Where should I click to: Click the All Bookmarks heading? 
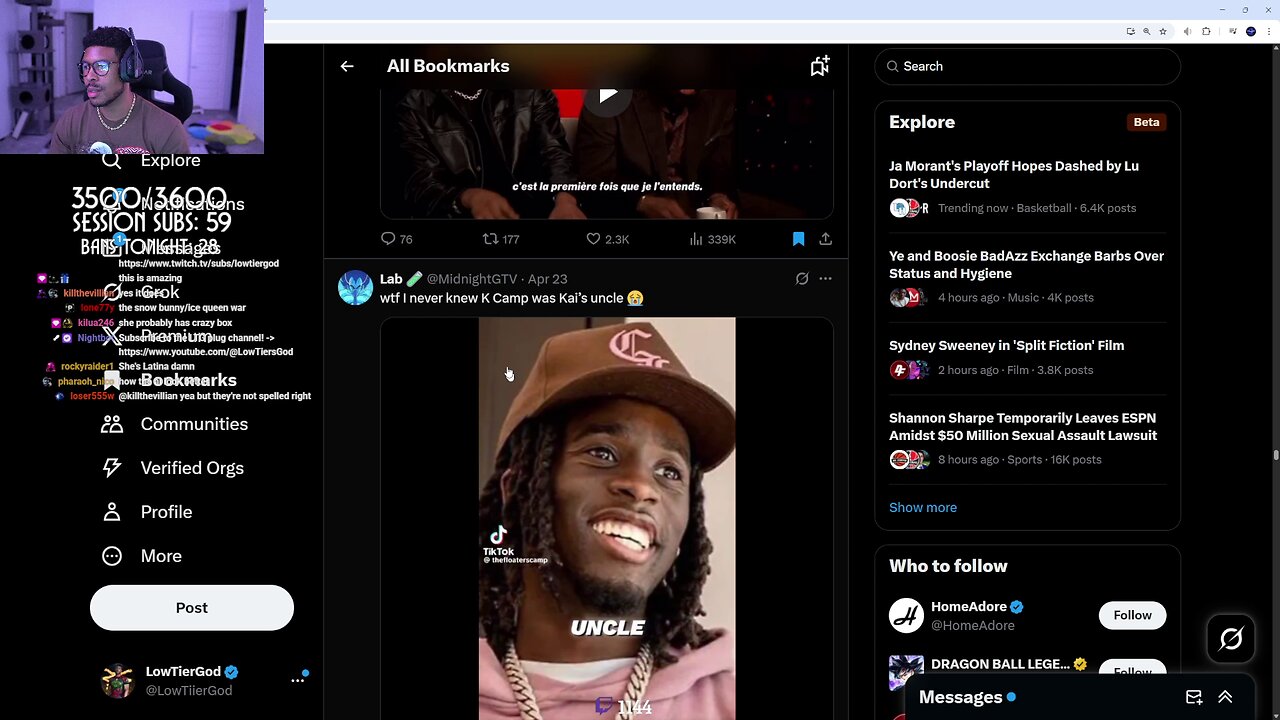click(x=448, y=66)
